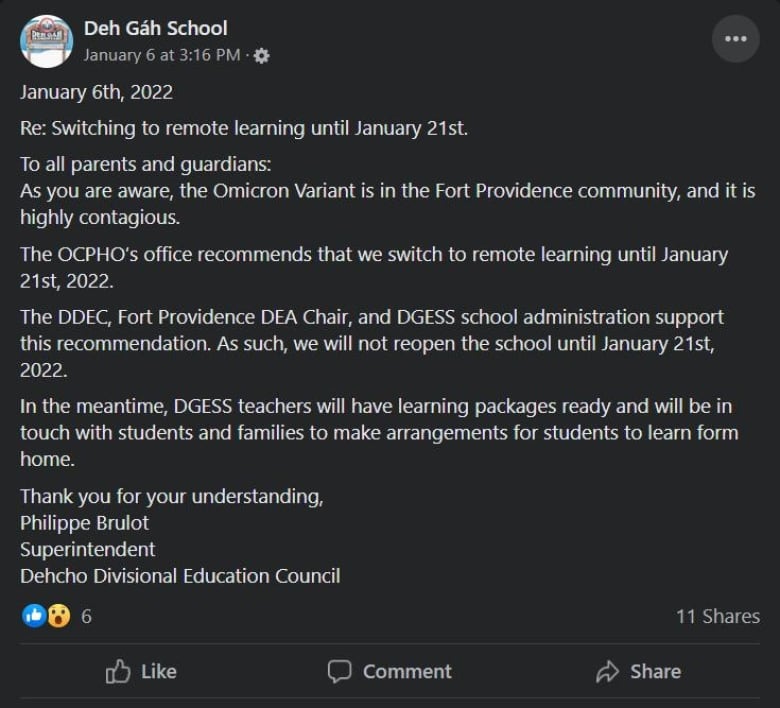Comment on the post
Screen dimensions: 780x708
(x=390, y=671)
